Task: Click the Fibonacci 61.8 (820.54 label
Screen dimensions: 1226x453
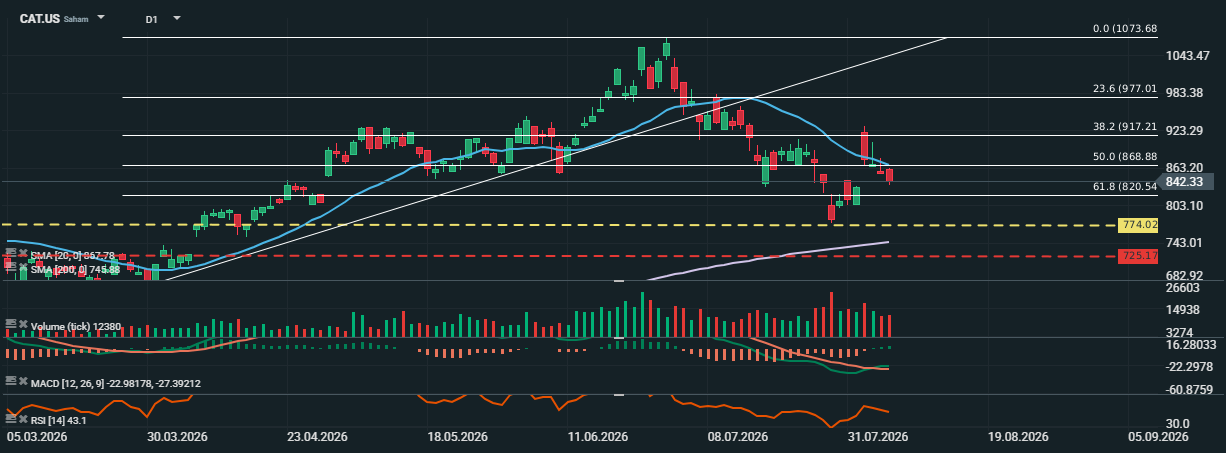Action: 1125,186
